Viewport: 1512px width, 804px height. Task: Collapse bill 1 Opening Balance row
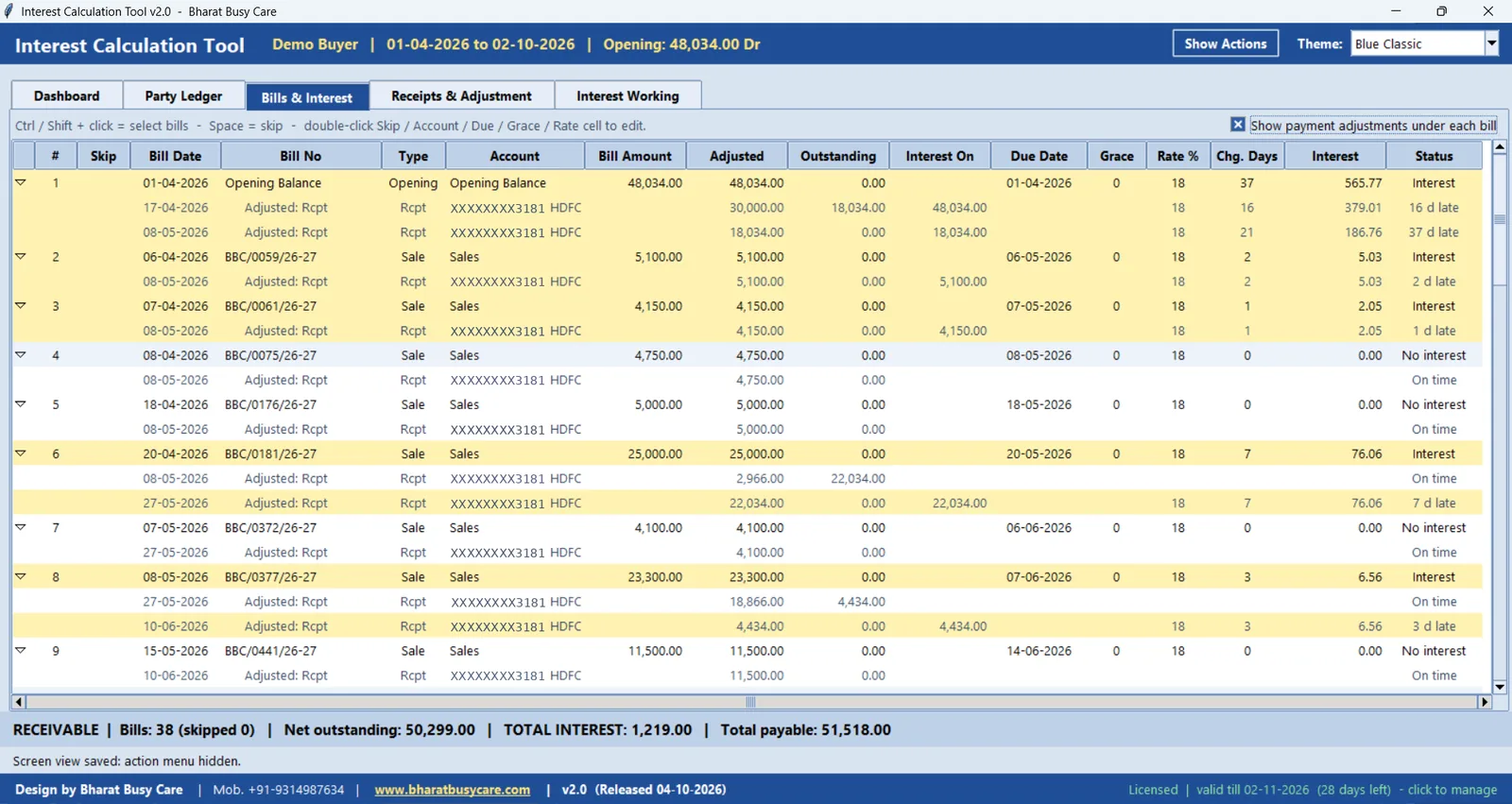20,182
